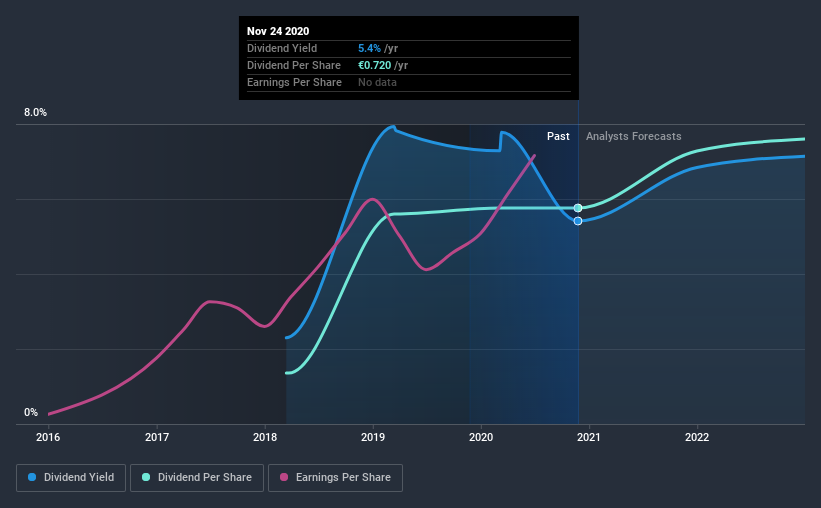Click the 8.0% y-axis label
821x508 pixels.
[35, 113]
